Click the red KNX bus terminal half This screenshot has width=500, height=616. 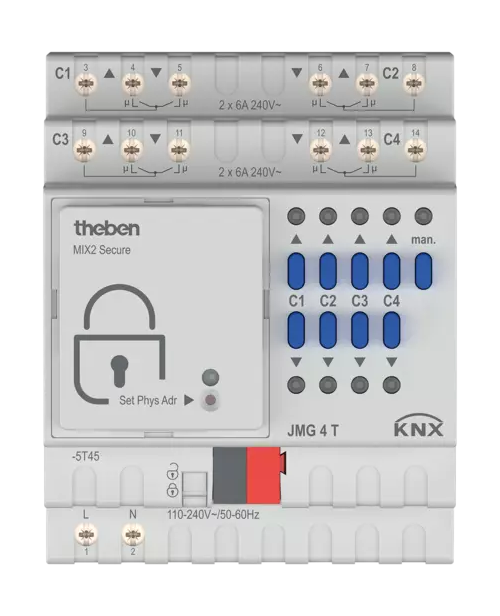pos(264,475)
